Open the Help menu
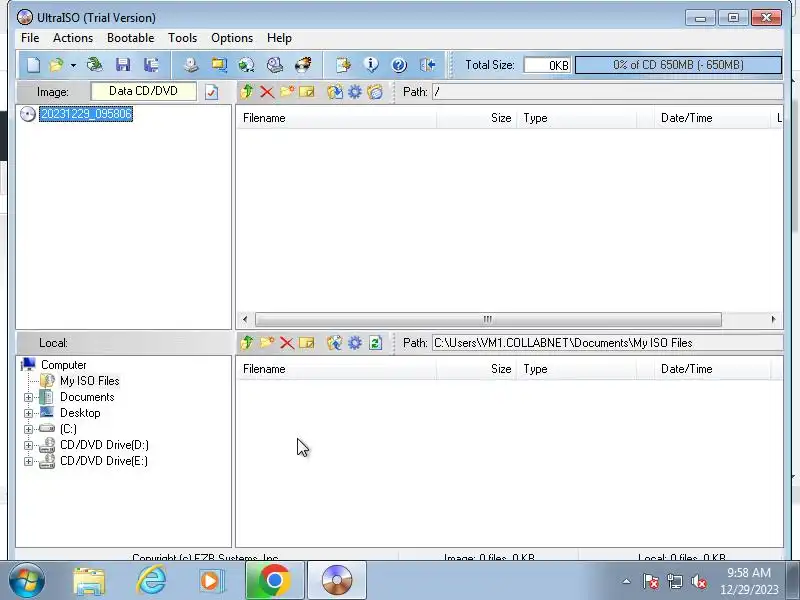 pyautogui.click(x=279, y=38)
